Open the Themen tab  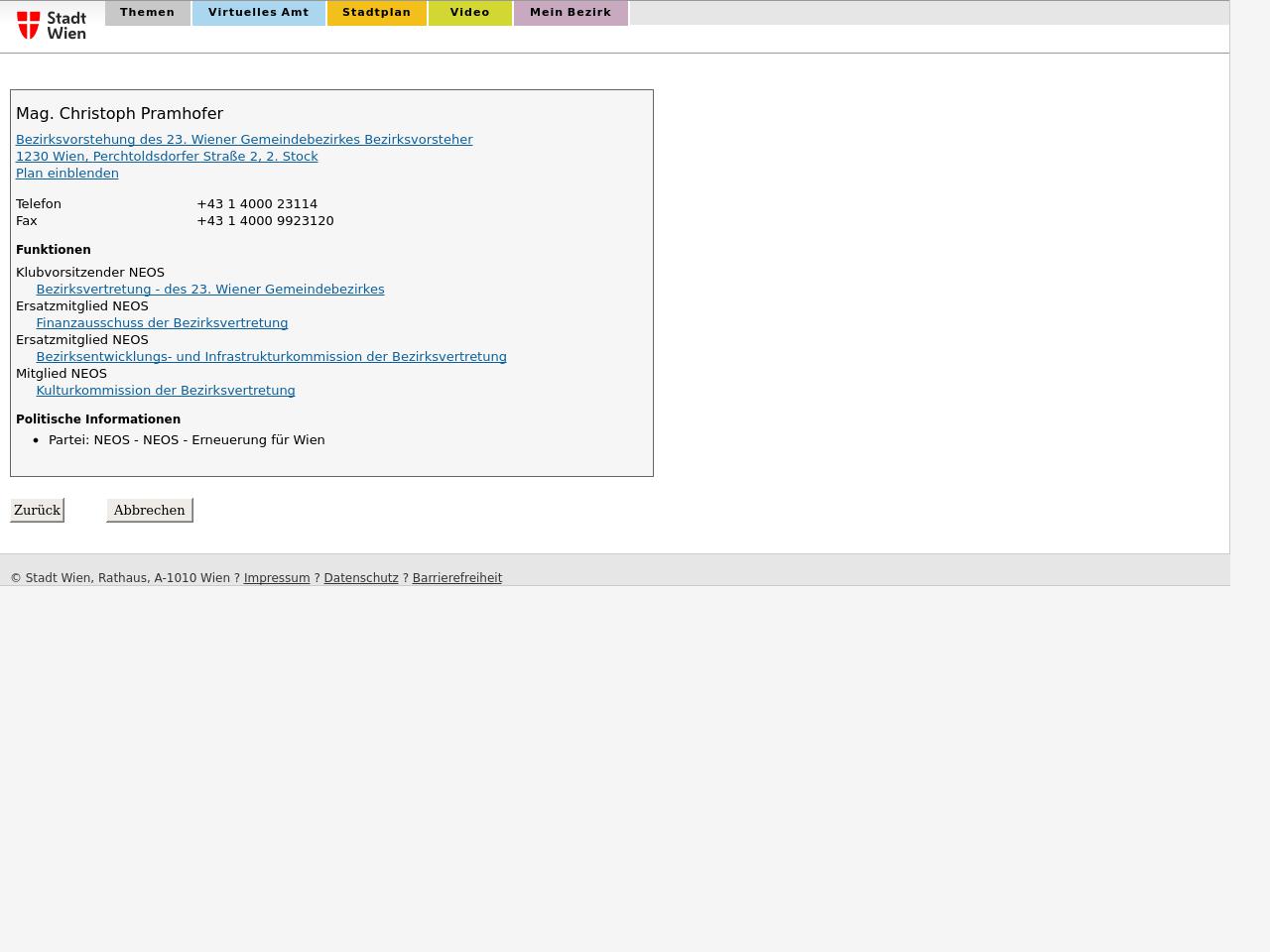[147, 13]
